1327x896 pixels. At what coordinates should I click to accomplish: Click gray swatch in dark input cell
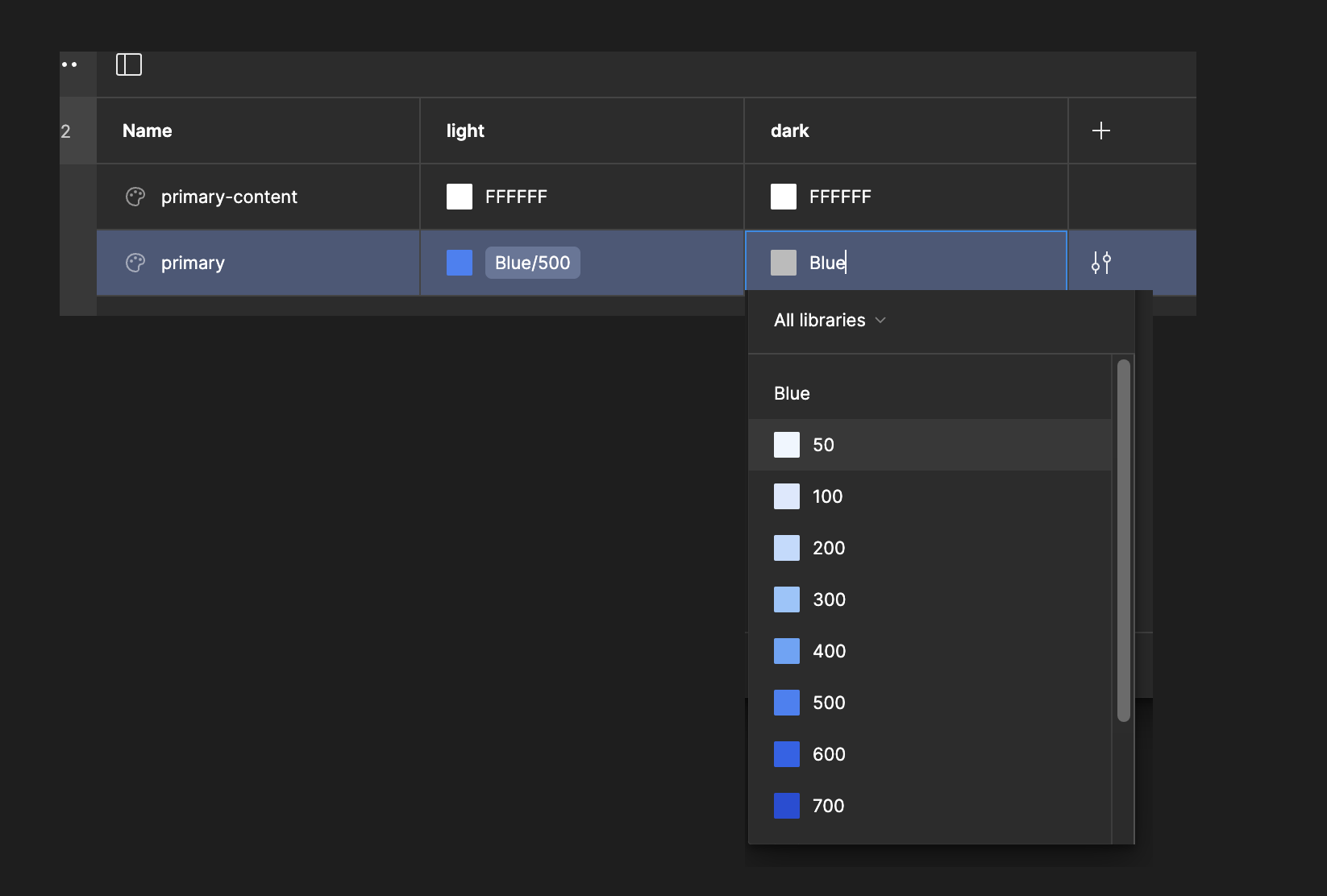784,263
